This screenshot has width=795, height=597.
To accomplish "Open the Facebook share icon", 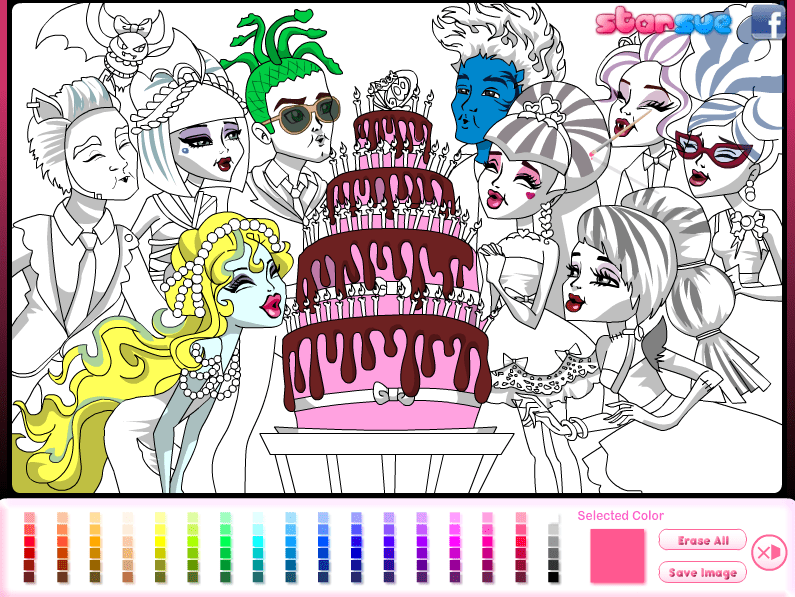I will tap(768, 22).
